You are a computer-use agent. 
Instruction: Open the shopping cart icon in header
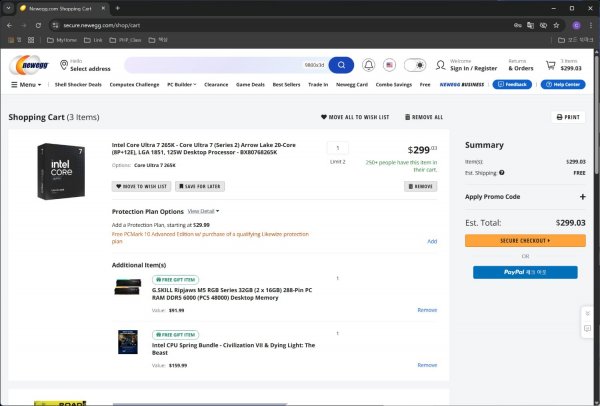coord(551,65)
